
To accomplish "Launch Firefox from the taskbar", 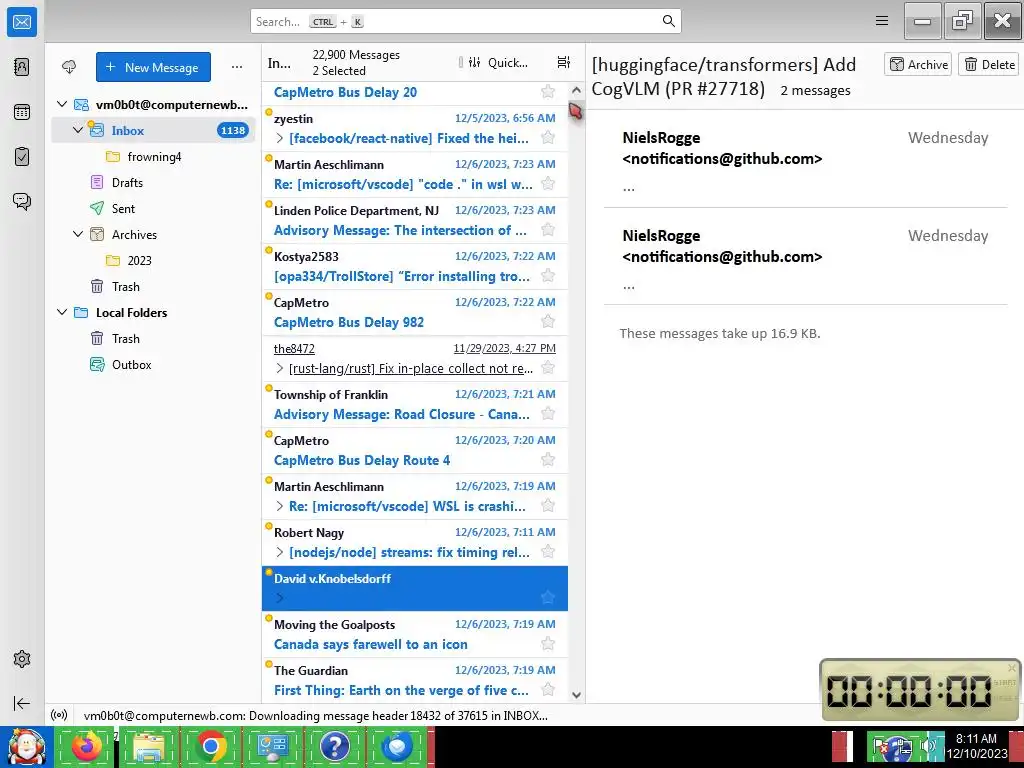I will click(86, 746).
